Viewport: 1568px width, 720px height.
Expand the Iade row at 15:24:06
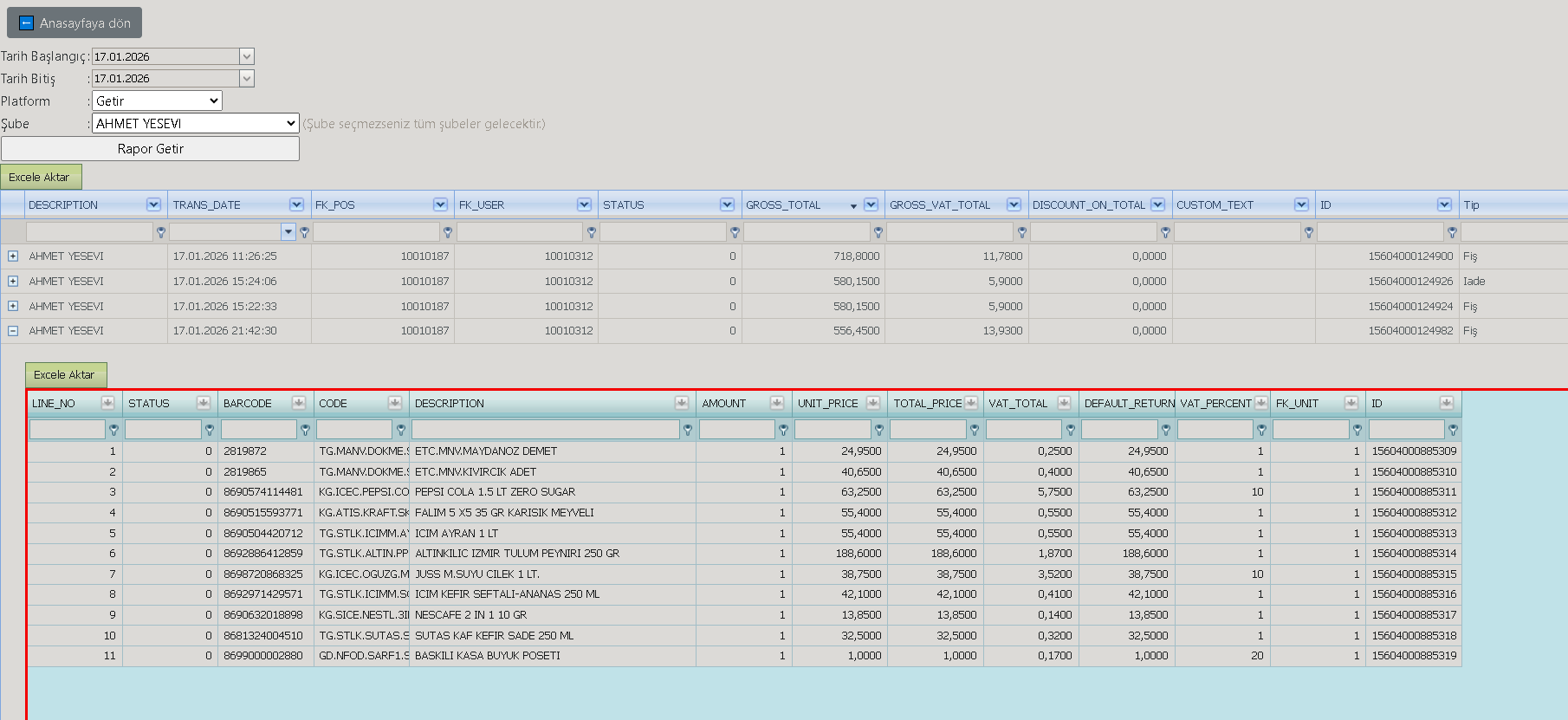[13, 282]
